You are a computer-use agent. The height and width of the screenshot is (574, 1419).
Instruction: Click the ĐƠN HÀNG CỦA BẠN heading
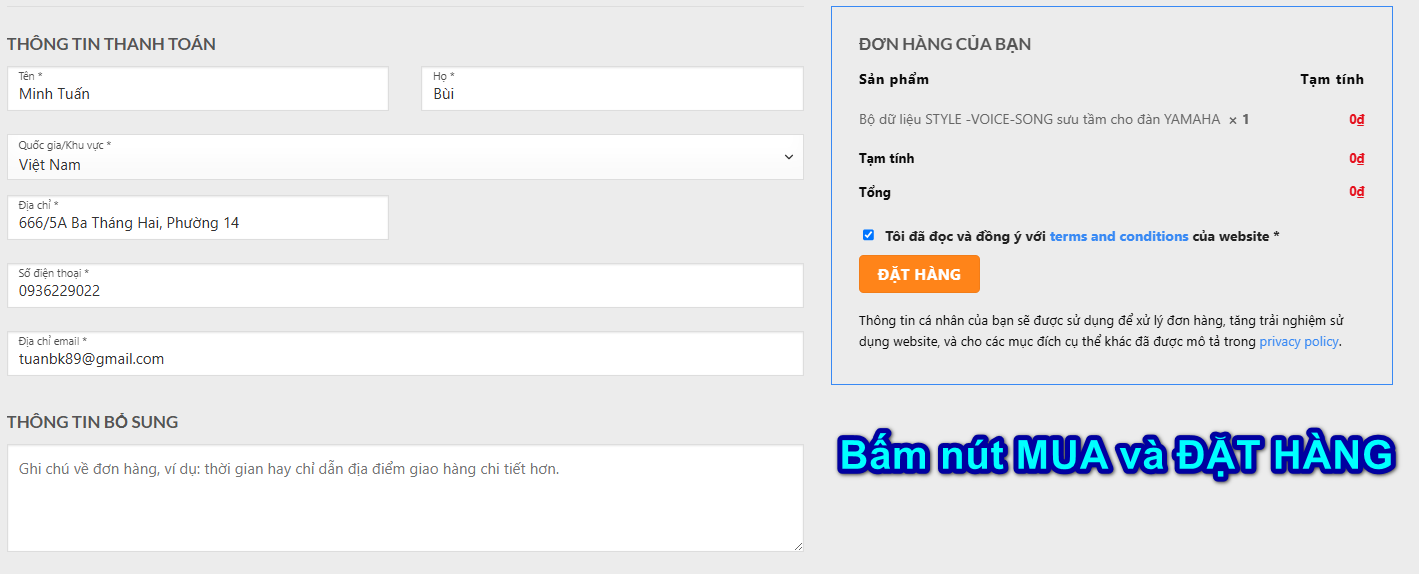[x=945, y=44]
